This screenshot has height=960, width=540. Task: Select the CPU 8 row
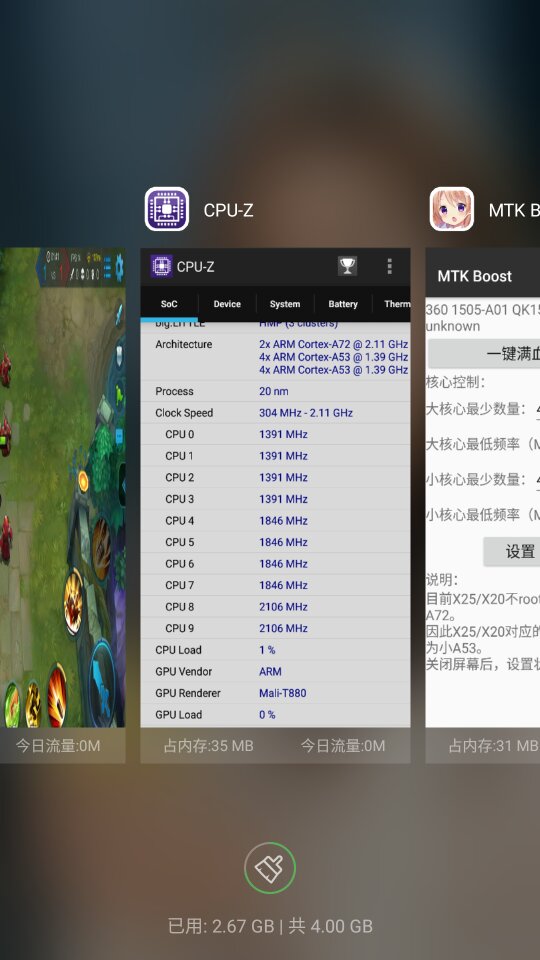point(276,607)
